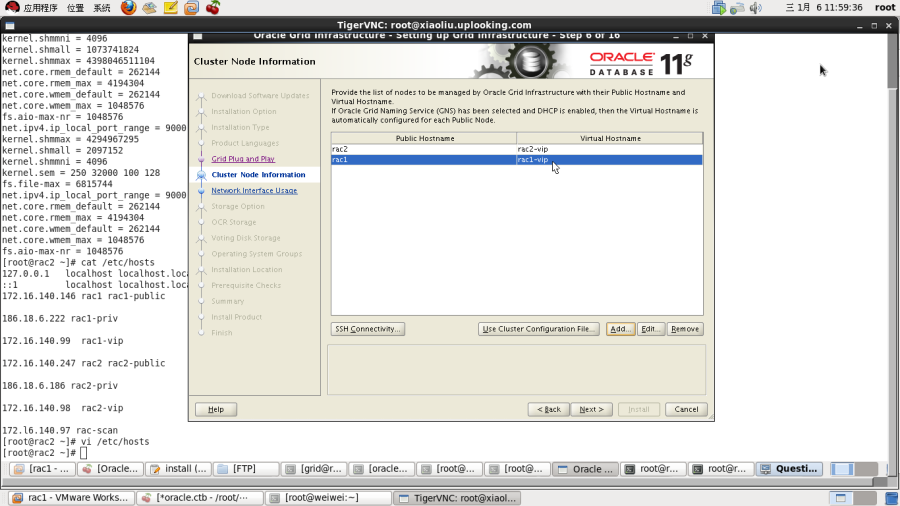Open the 系统 system menu

tap(102, 7)
